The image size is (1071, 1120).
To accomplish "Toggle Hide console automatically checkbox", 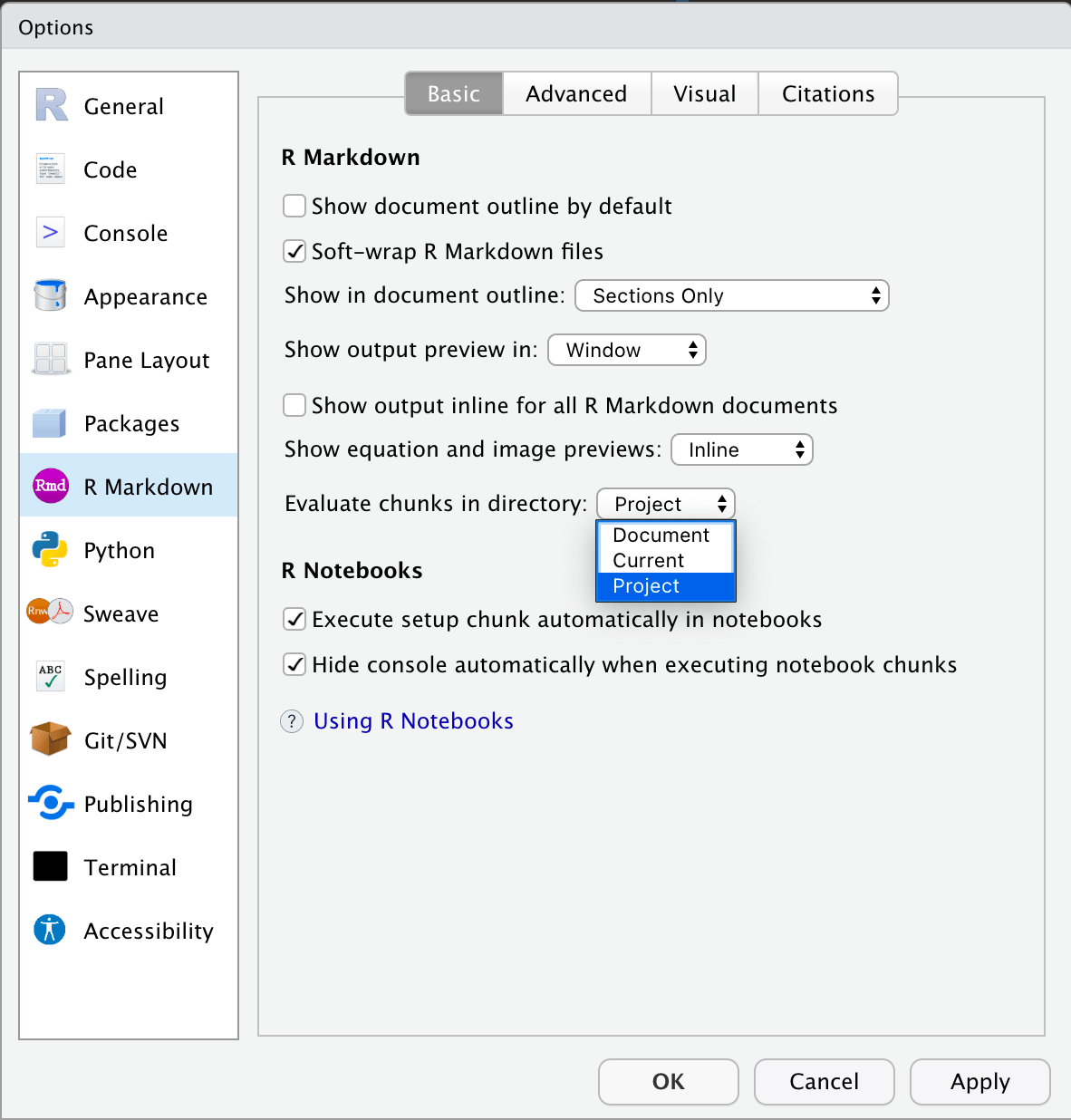I will (x=294, y=664).
